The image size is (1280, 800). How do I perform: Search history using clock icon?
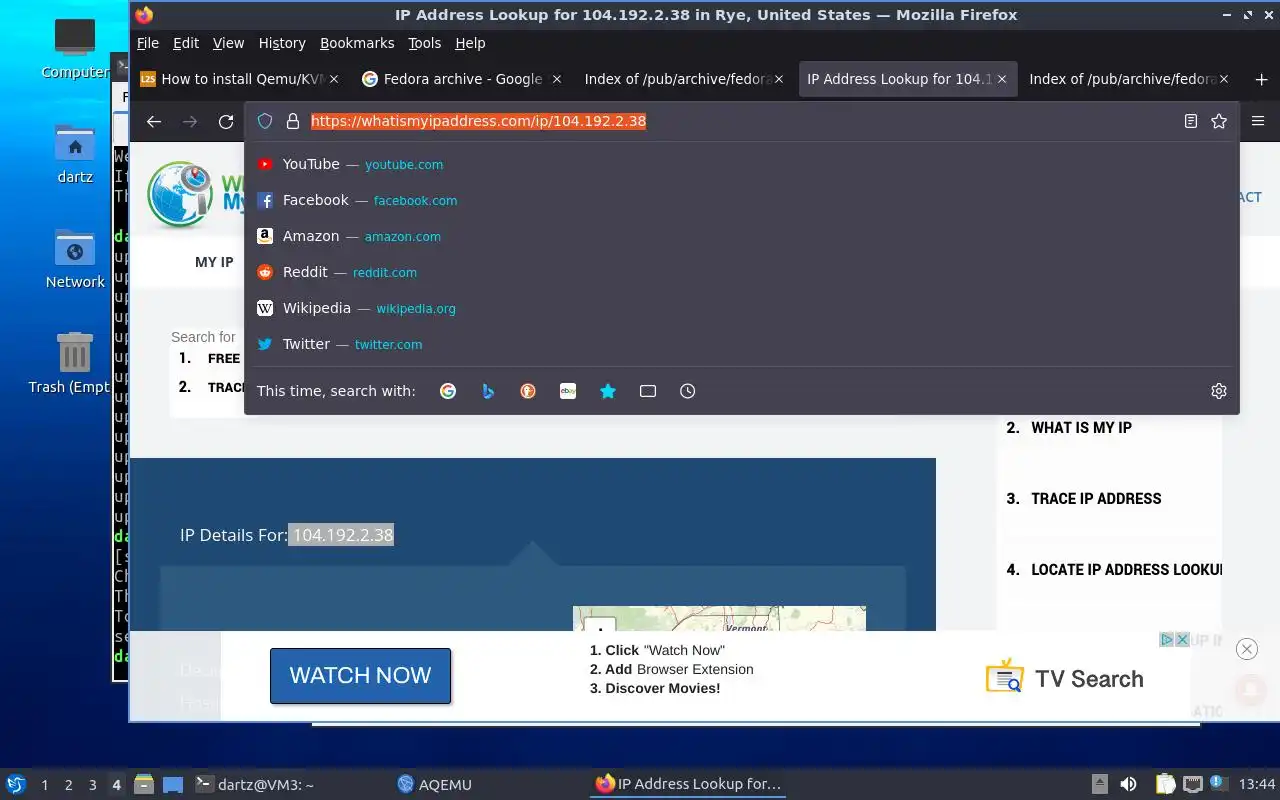[688, 391]
